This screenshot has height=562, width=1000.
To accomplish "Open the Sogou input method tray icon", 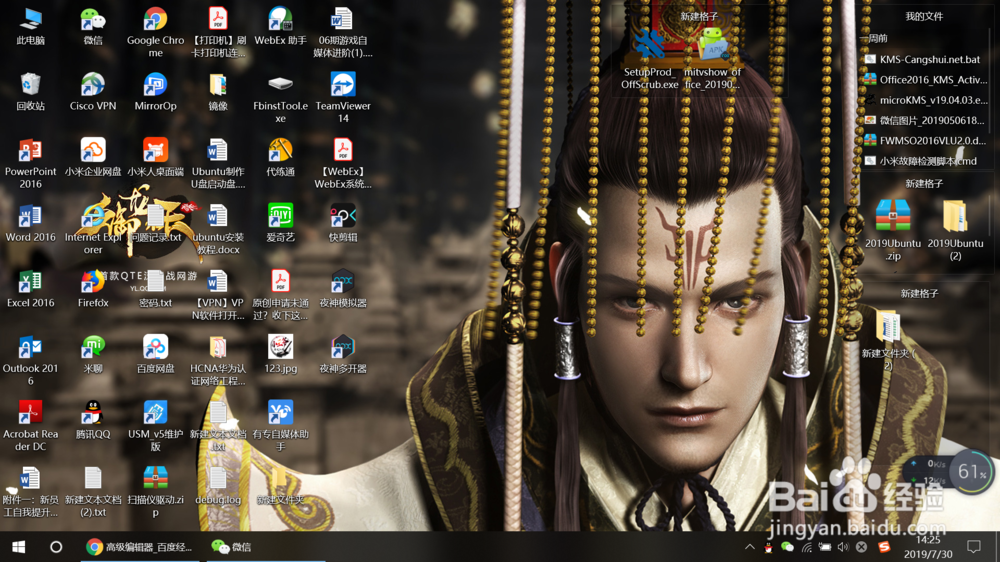I will (884, 547).
